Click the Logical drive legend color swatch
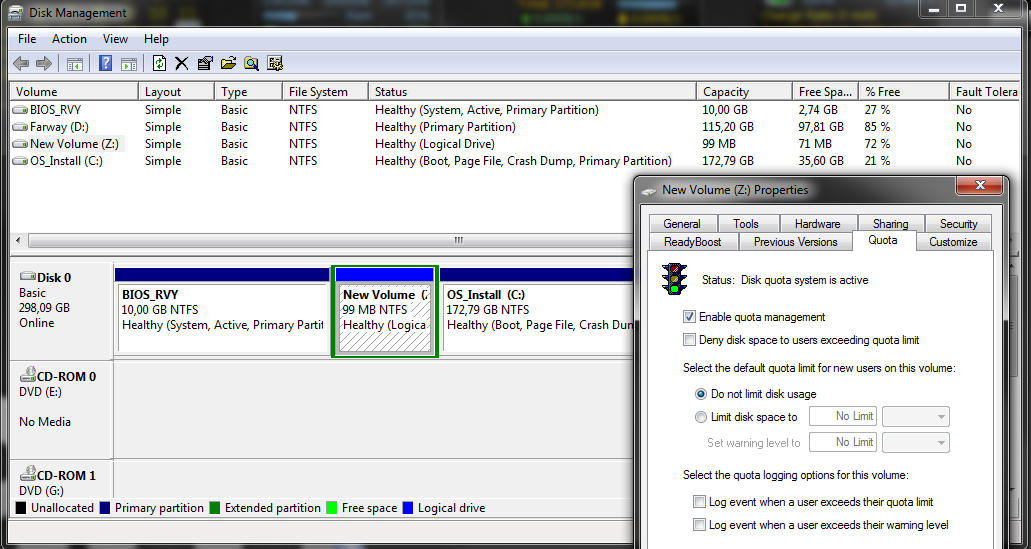 (408, 508)
